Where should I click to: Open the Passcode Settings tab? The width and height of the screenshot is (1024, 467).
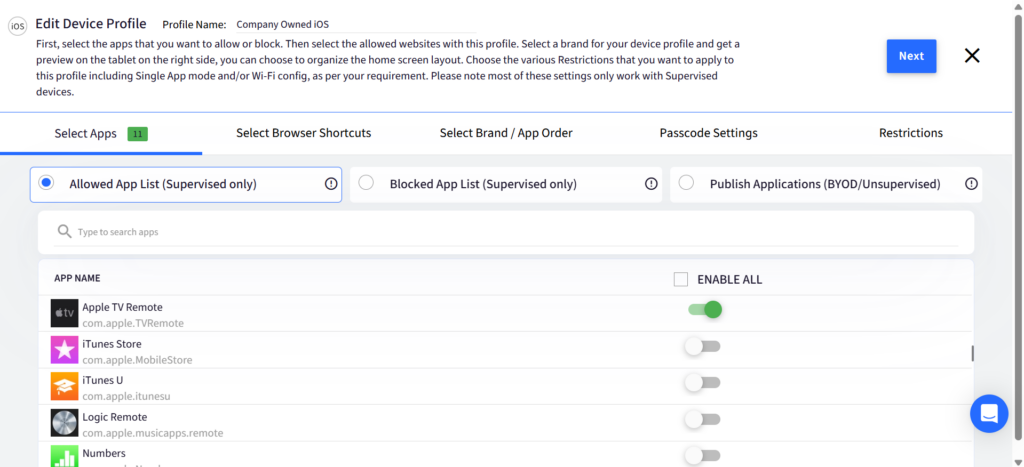(x=709, y=133)
